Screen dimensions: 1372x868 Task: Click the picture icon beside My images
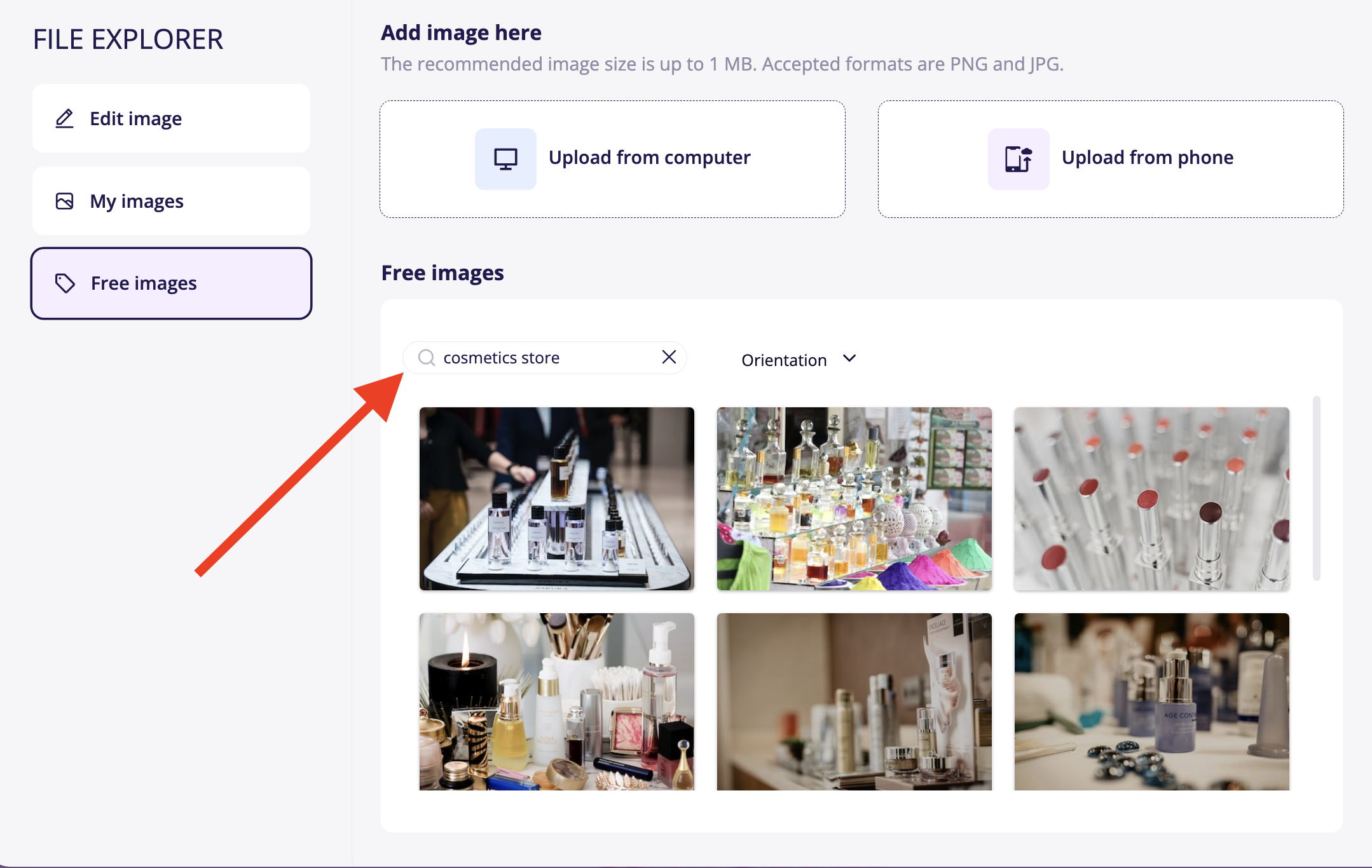pyautogui.click(x=65, y=201)
